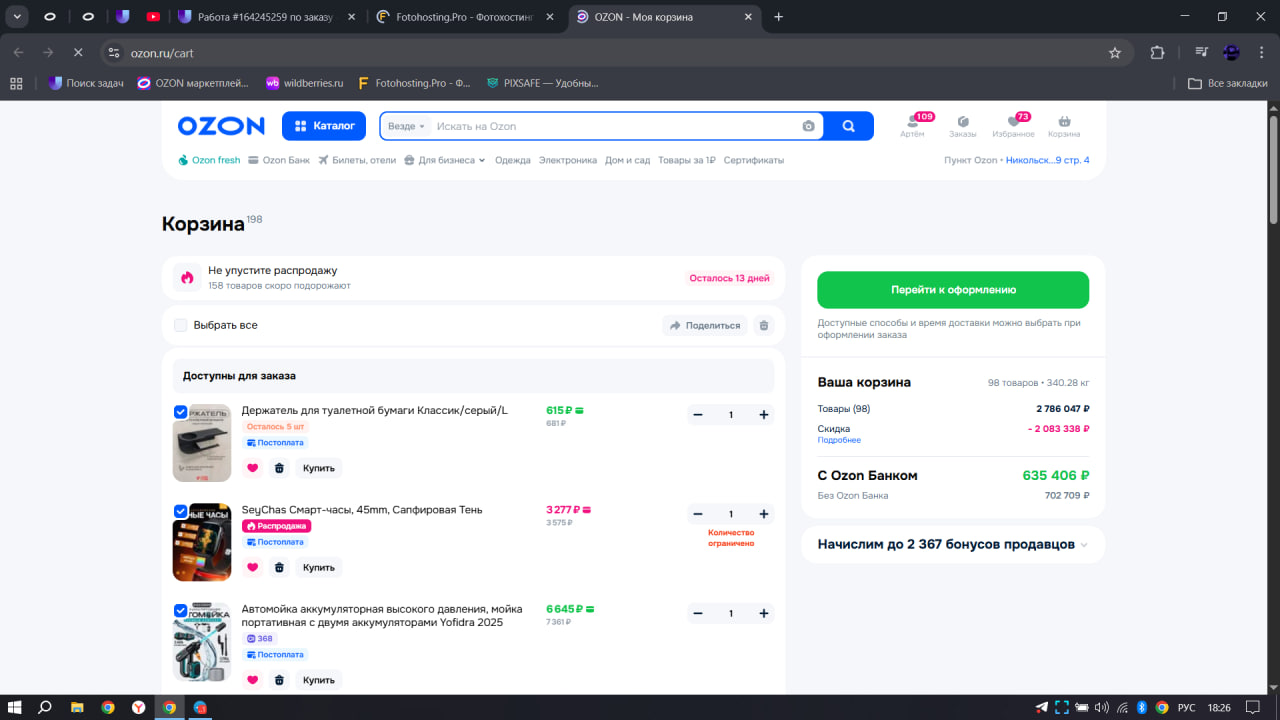Image resolution: width=1280 pixels, height=720 pixels.
Task: Open the Заказы orders icon
Action: (962, 123)
